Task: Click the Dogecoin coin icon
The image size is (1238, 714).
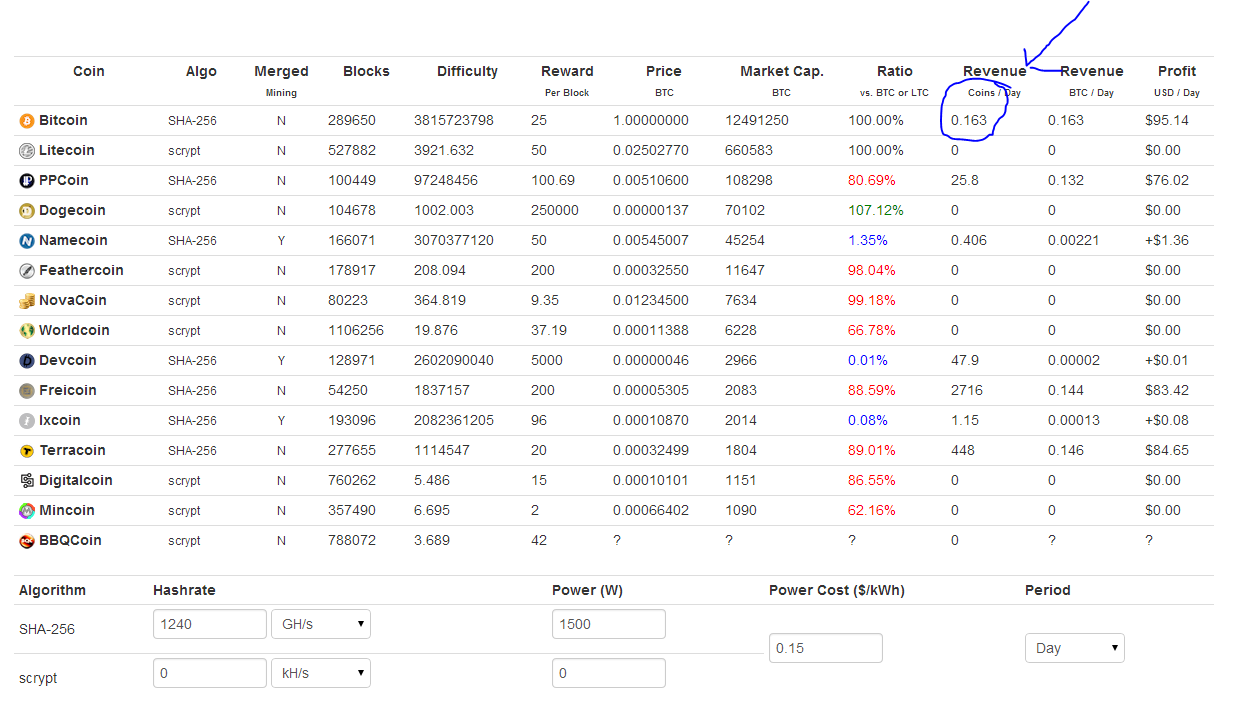Action: pos(27,211)
